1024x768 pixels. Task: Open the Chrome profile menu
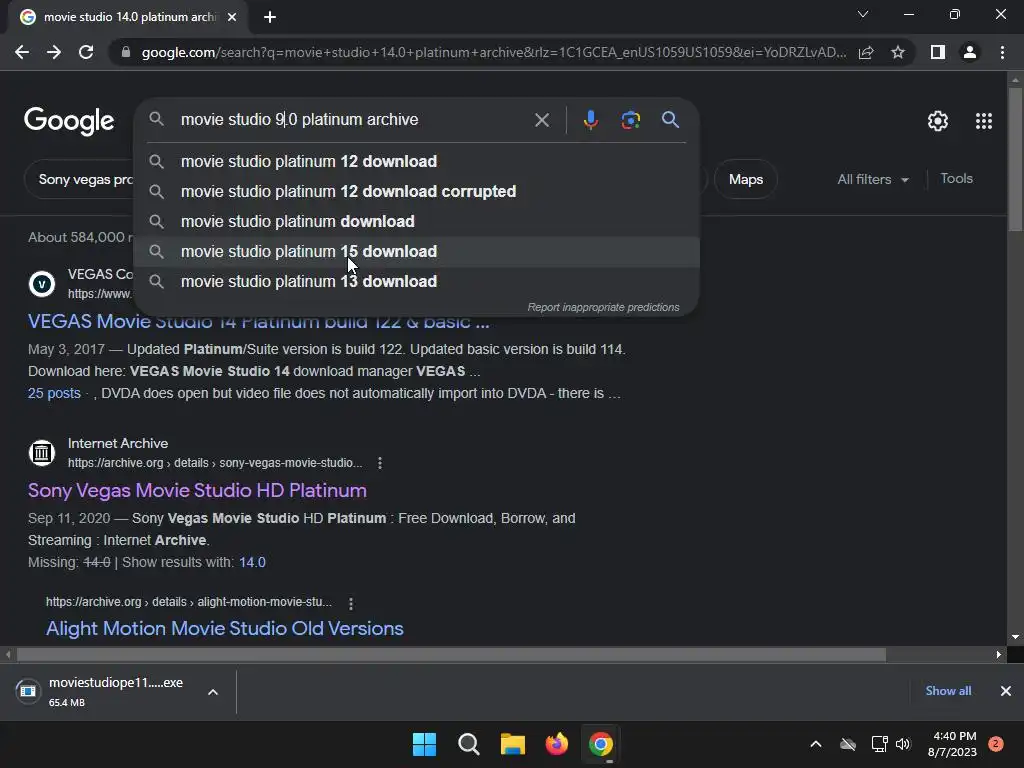tap(970, 52)
